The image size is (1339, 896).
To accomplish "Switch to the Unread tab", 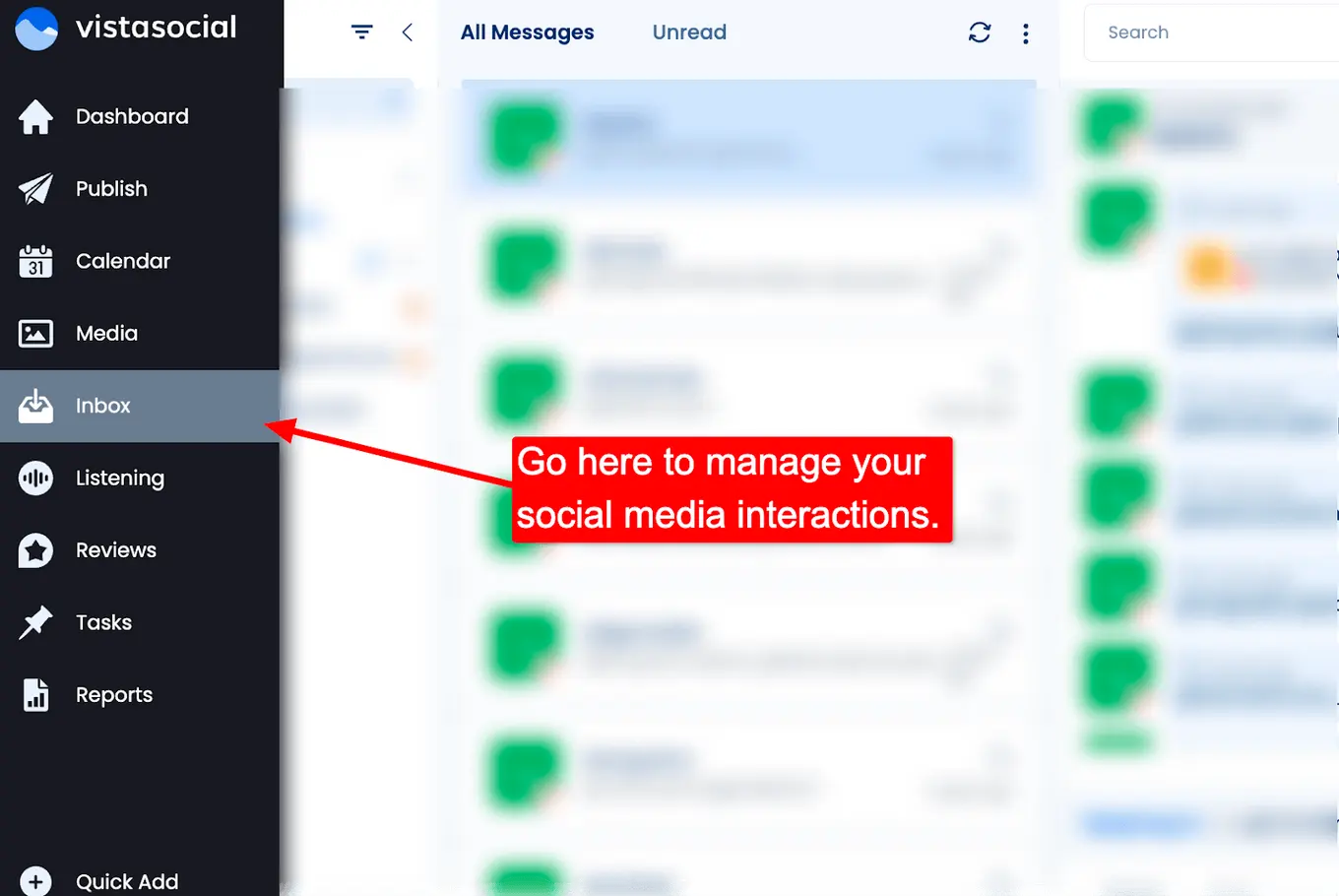I will point(688,32).
